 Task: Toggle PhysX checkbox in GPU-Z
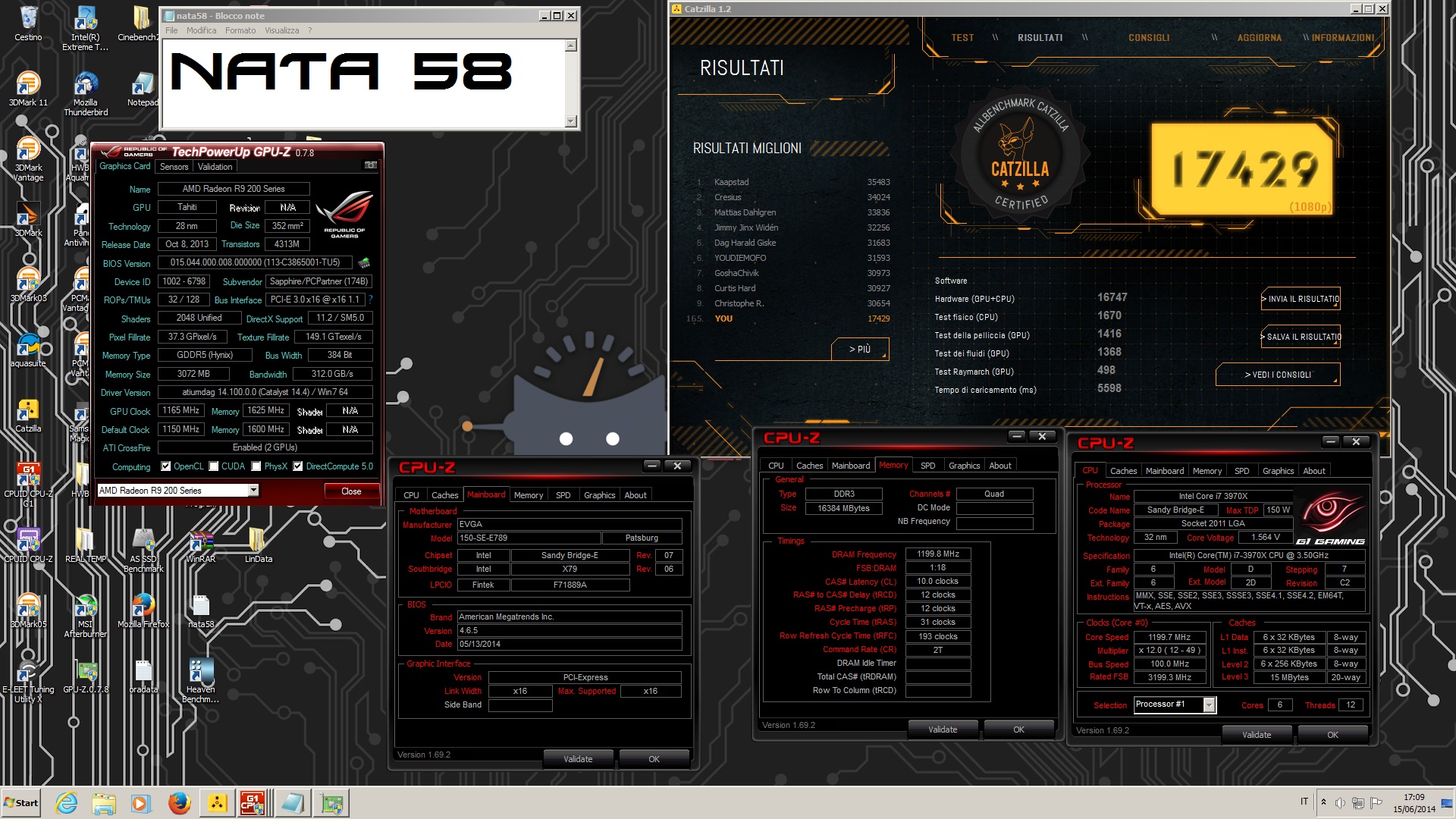(x=256, y=466)
